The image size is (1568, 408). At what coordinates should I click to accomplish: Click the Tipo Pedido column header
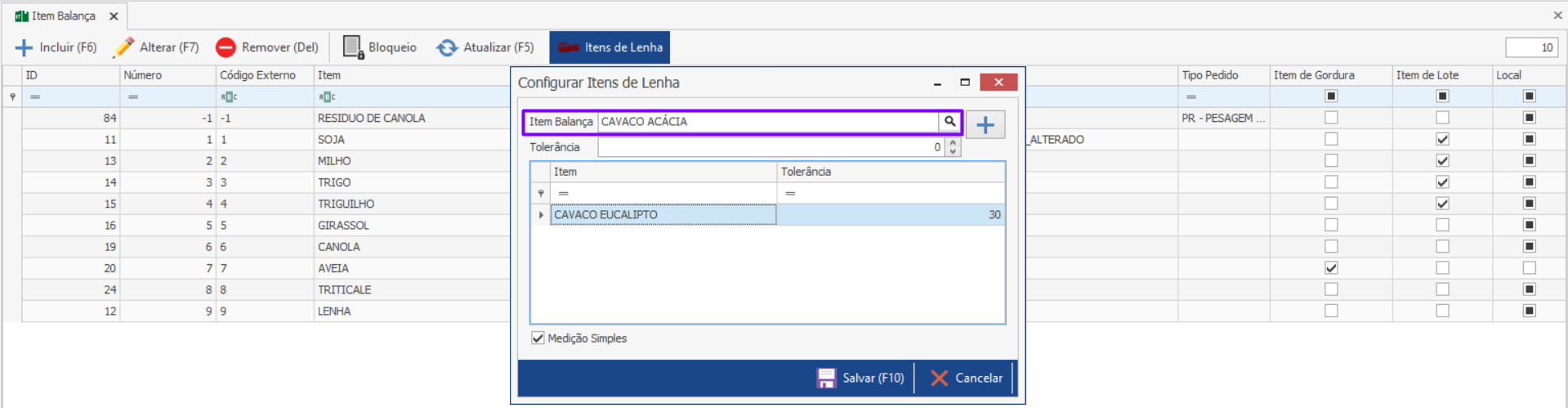tap(1223, 75)
